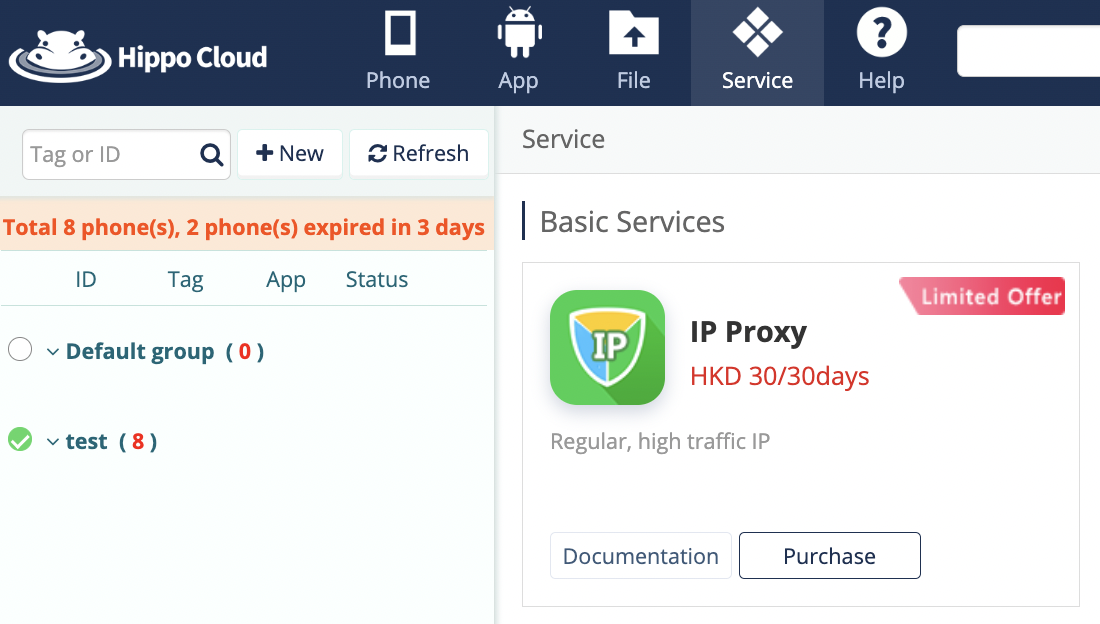Click the HKD 30/30days price

779,376
